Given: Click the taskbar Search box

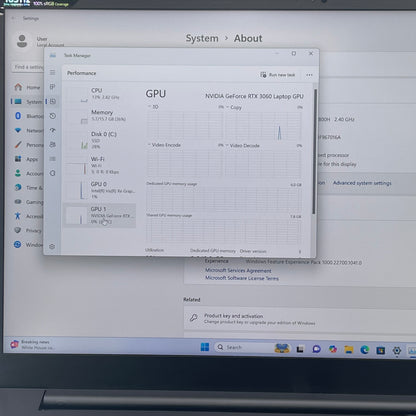Looking at the screenshot, I should click(x=243, y=347).
